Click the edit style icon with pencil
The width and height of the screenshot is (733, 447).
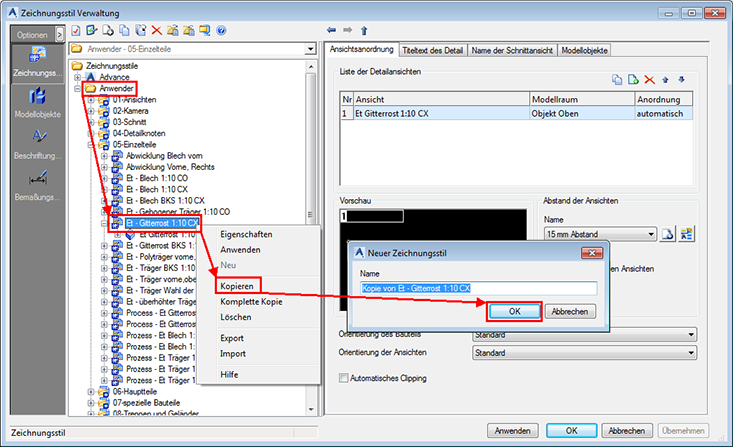(92, 31)
